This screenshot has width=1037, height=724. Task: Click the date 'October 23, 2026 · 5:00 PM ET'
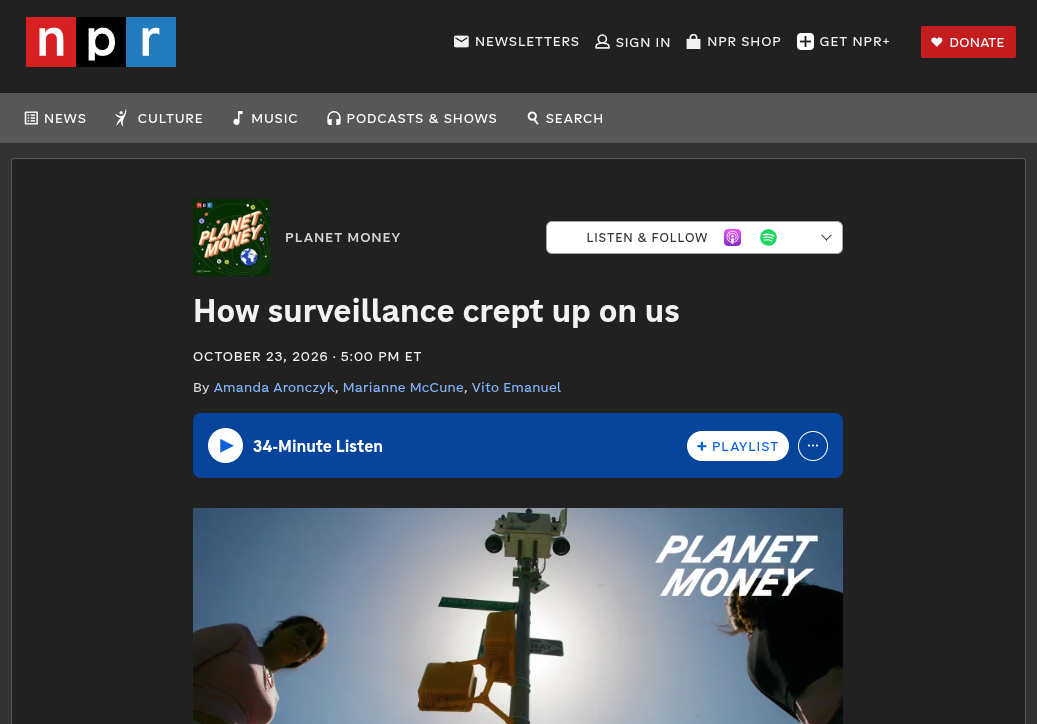pyautogui.click(x=308, y=356)
